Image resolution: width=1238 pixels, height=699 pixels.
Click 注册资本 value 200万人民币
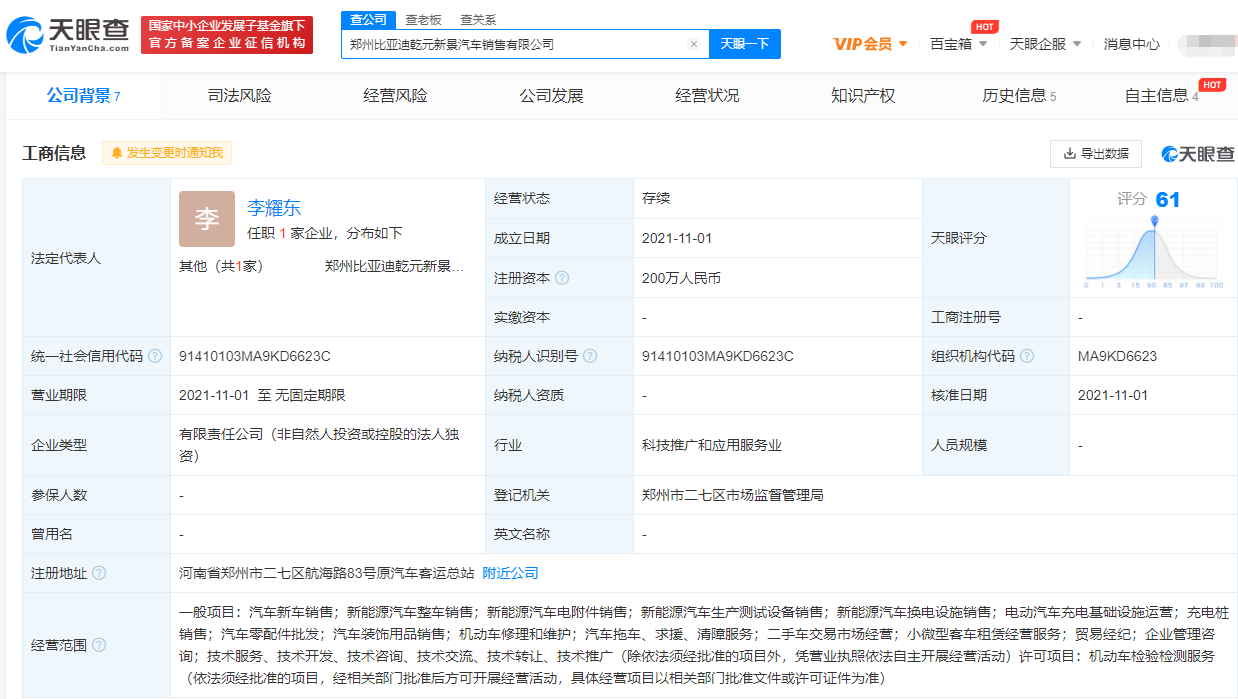[x=681, y=278]
